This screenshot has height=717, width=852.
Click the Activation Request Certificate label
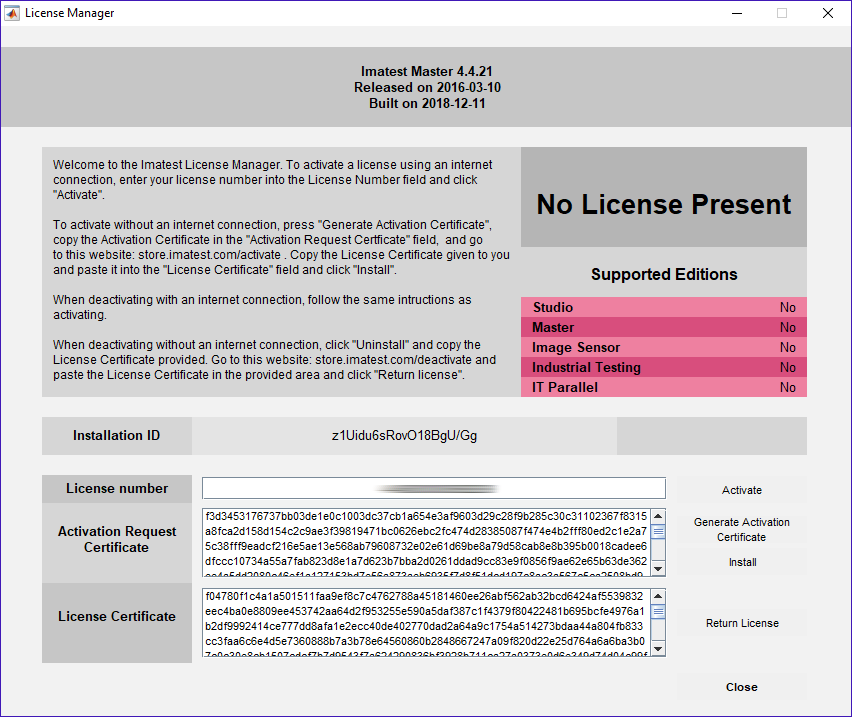pos(117,539)
